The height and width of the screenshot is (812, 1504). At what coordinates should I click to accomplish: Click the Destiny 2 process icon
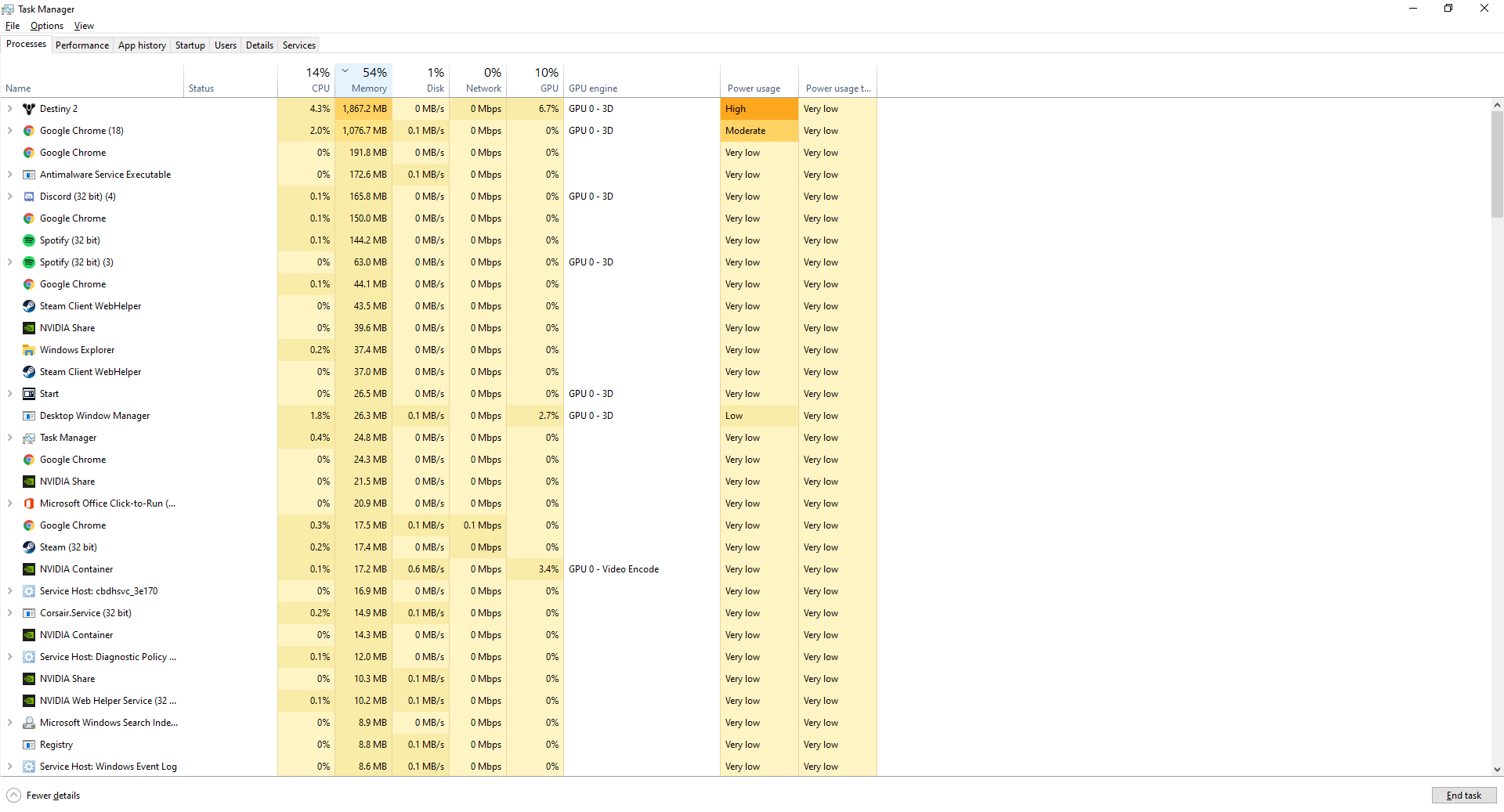pyautogui.click(x=29, y=109)
